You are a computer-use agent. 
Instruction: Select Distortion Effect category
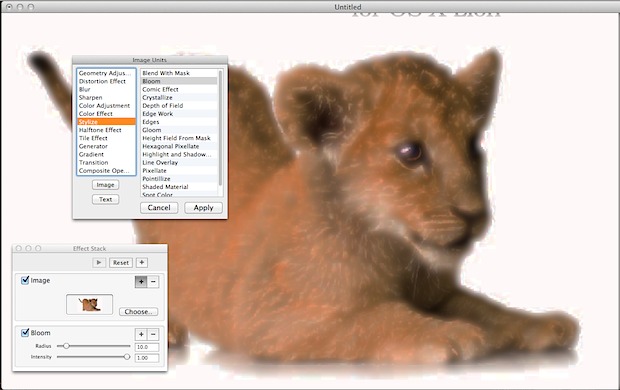click(106, 81)
